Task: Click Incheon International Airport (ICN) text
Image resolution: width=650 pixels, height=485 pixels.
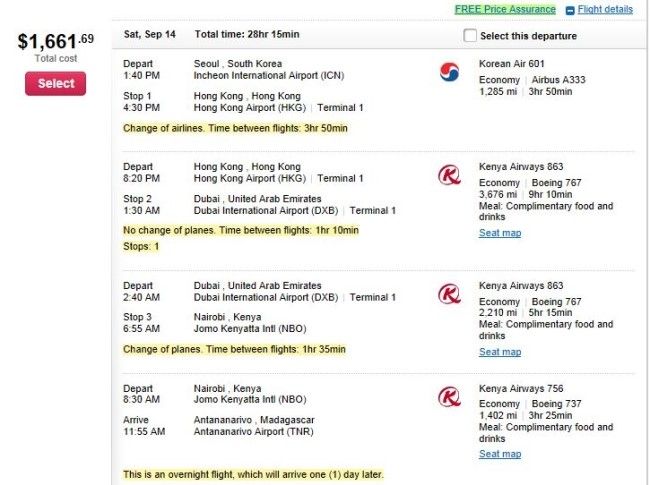Action: point(269,76)
